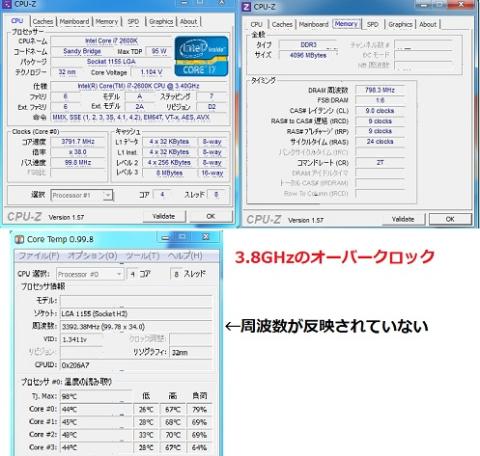Click the Command Rate value 2T
480x456 pixels.
(380, 162)
